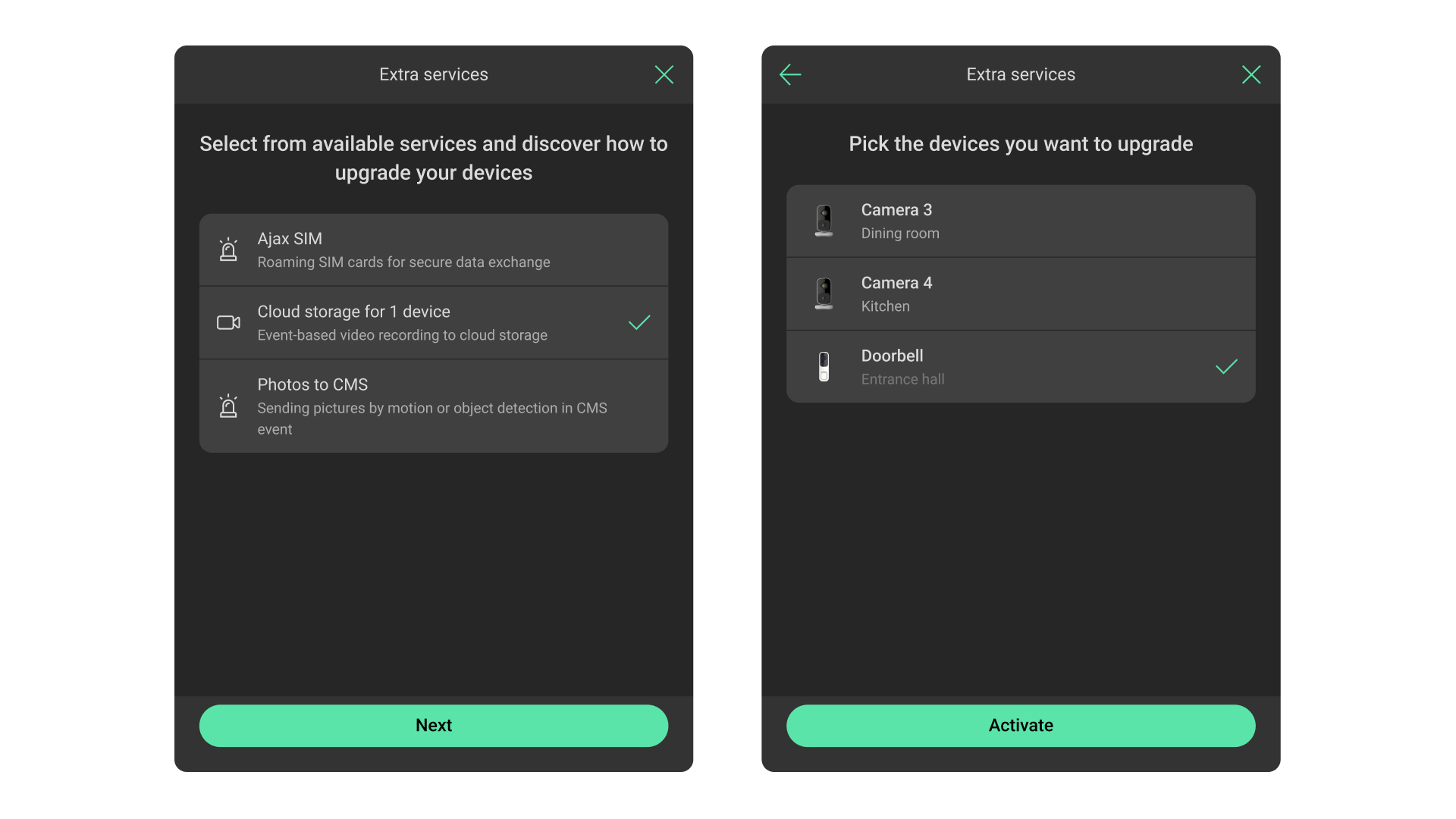Close the right Extra services panel

pyautogui.click(x=1251, y=74)
